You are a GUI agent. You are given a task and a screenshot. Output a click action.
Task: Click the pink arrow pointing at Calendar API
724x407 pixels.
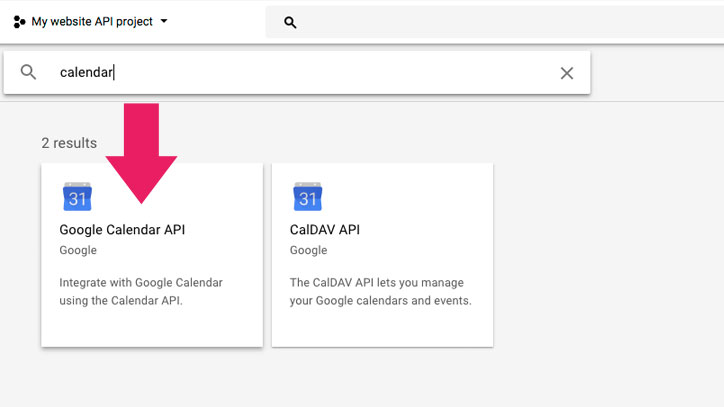click(x=140, y=150)
